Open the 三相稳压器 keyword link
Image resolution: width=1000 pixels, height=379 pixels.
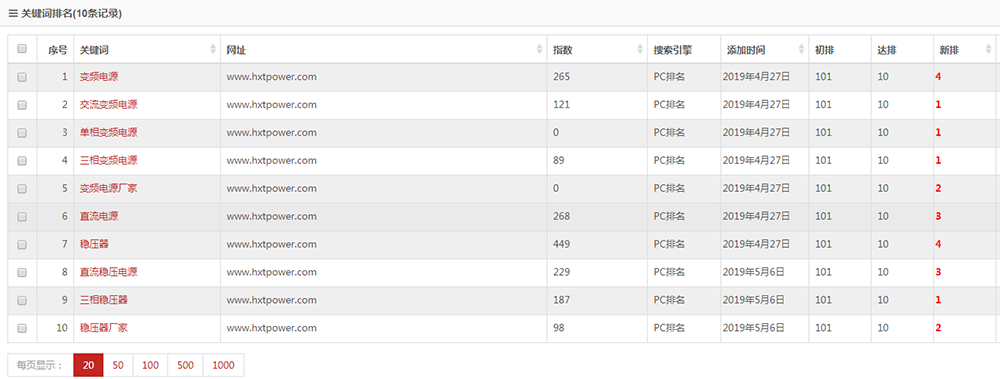[x=99, y=300]
